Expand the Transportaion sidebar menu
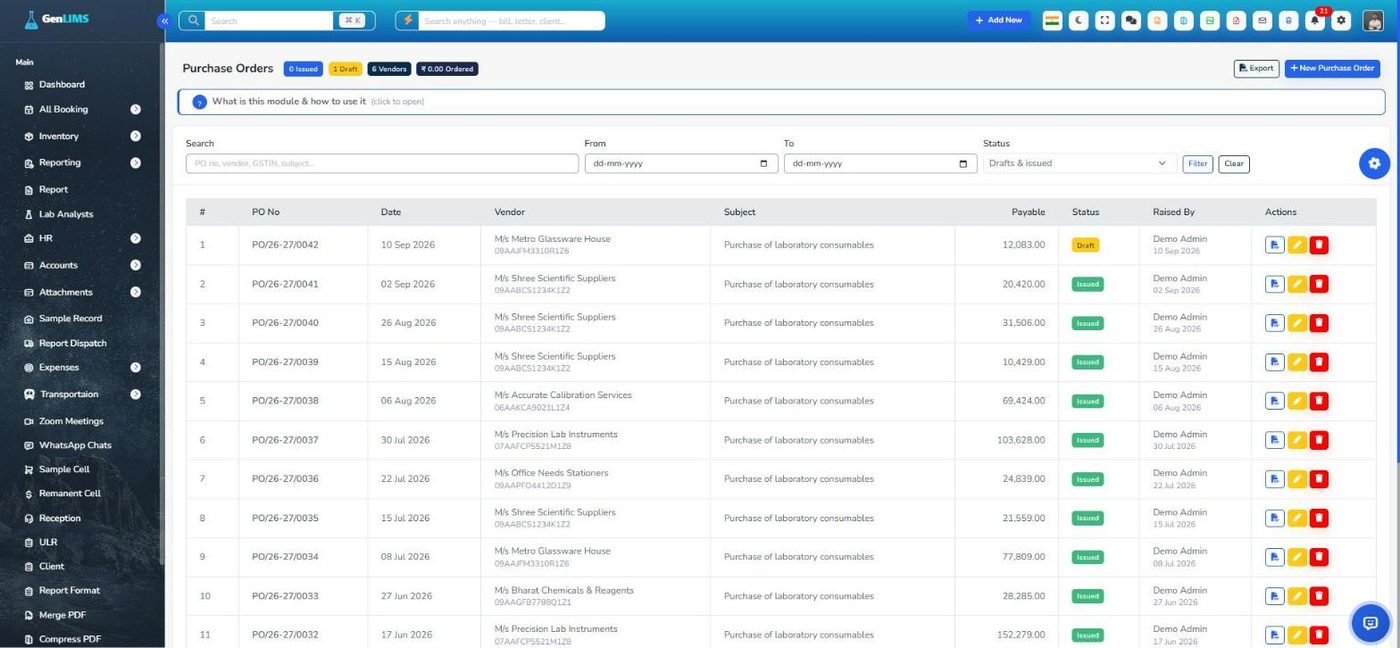1400x648 pixels. [82, 394]
